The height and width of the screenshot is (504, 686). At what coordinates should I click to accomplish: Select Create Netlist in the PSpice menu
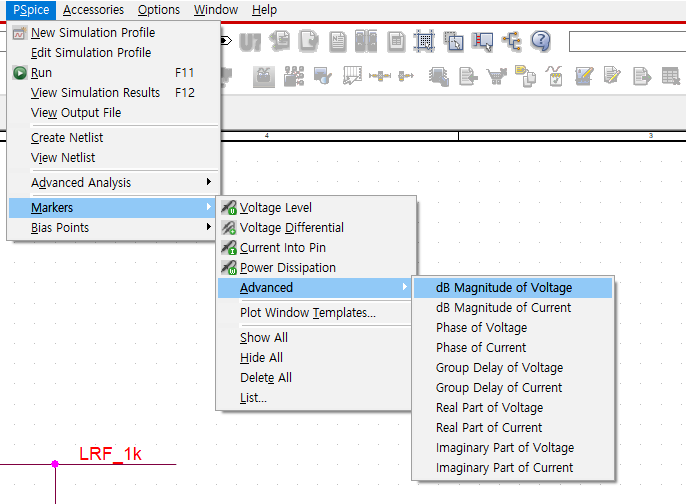[x=114, y=138]
